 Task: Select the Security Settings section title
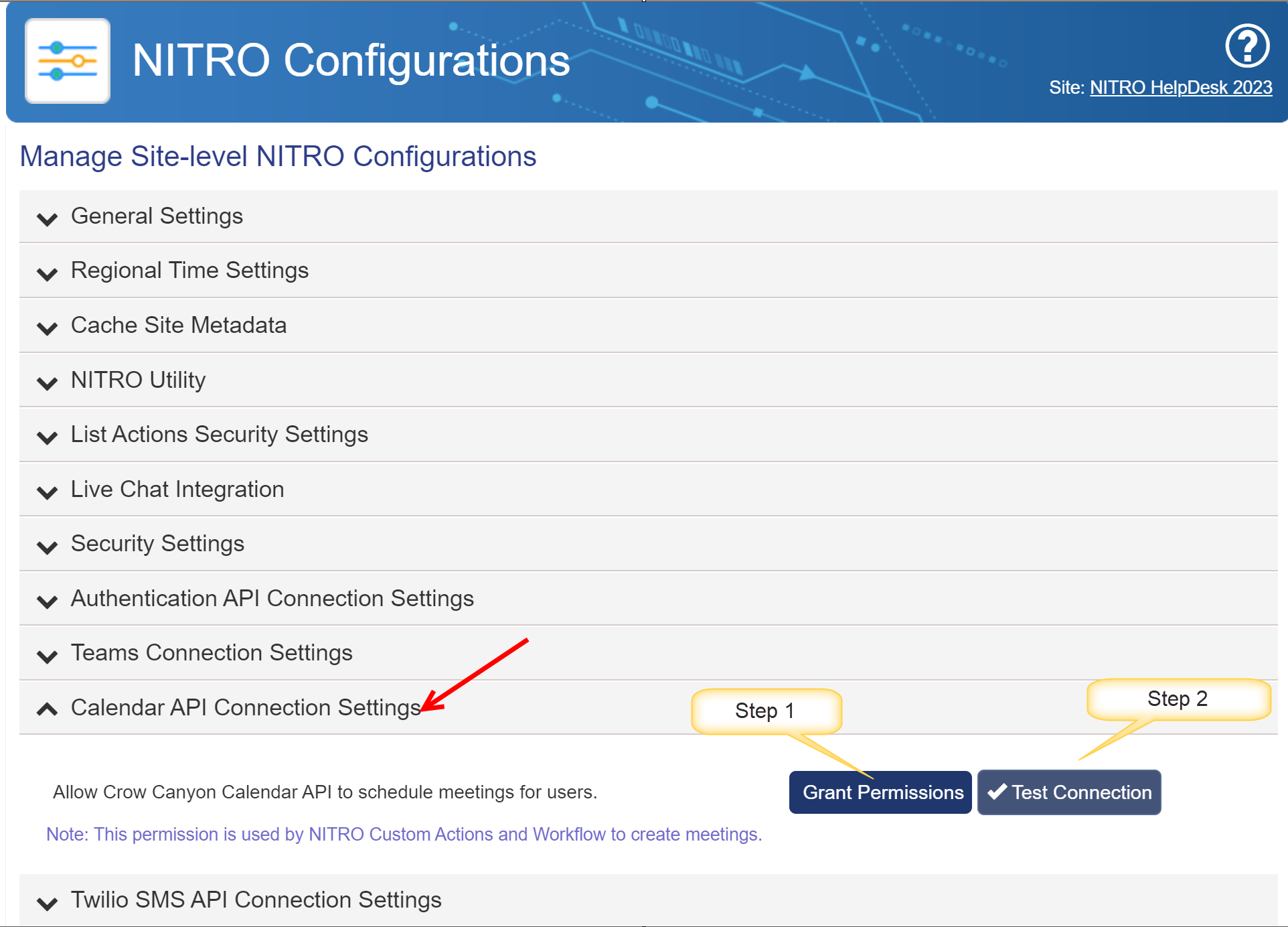pyautogui.click(x=157, y=543)
